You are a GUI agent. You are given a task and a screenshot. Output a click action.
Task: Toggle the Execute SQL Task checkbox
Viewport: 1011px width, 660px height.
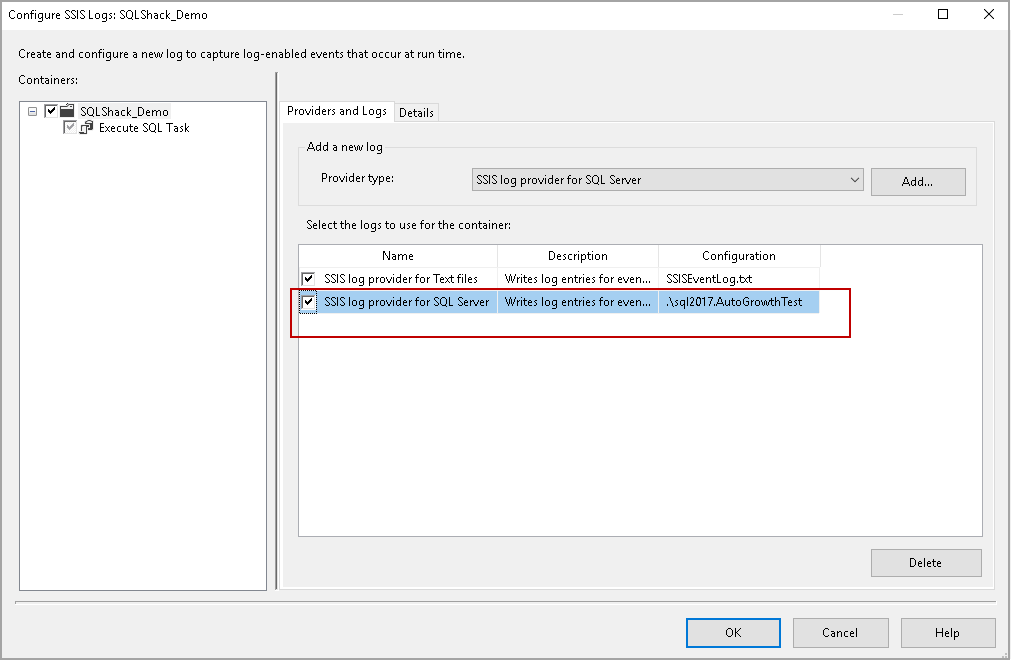pos(69,128)
